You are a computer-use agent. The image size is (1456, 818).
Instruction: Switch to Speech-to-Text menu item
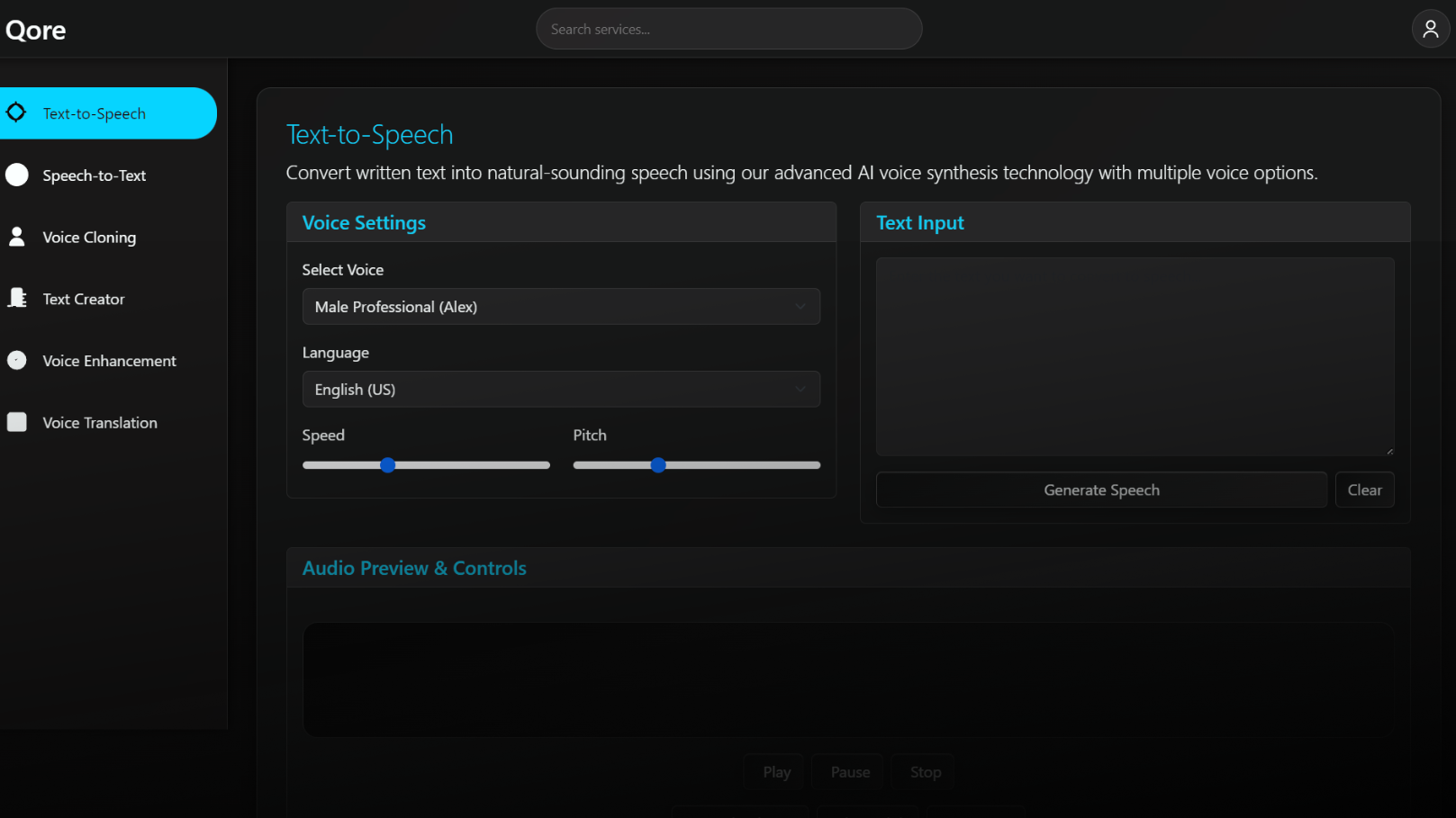click(x=95, y=175)
